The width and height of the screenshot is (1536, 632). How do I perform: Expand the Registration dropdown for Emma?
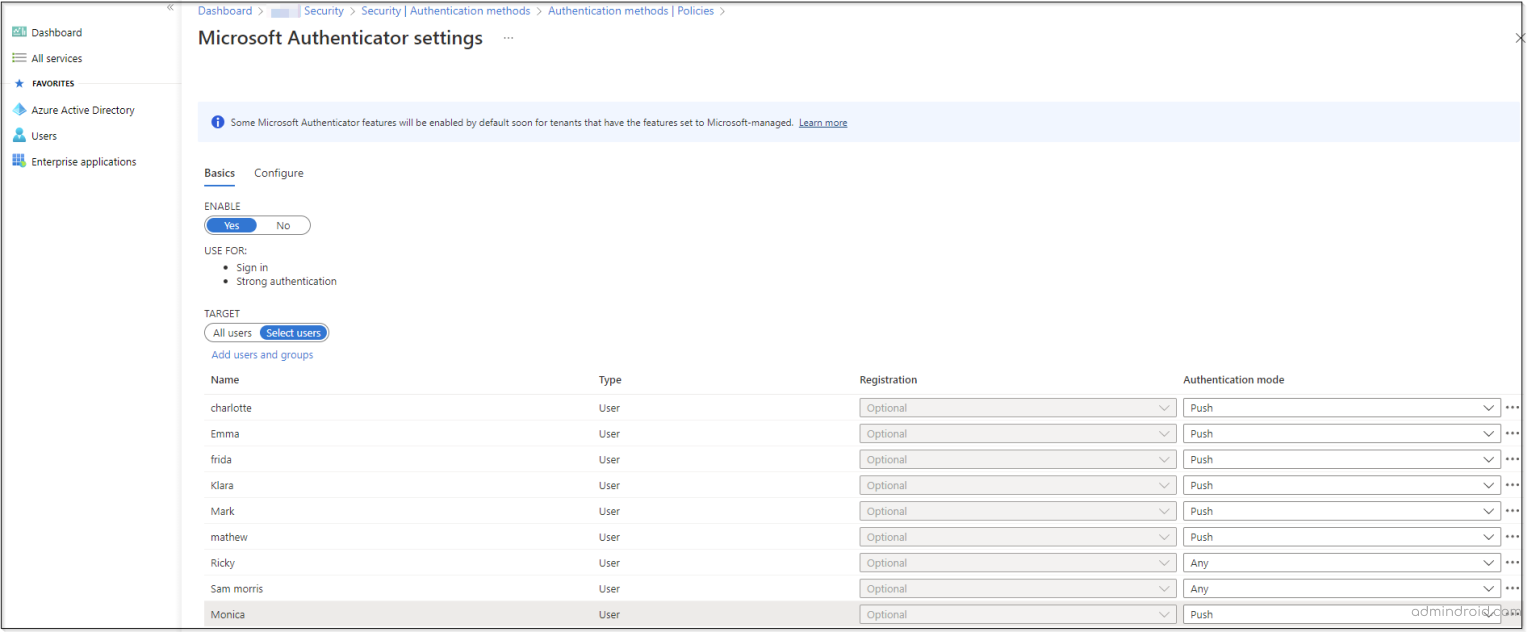point(1017,433)
